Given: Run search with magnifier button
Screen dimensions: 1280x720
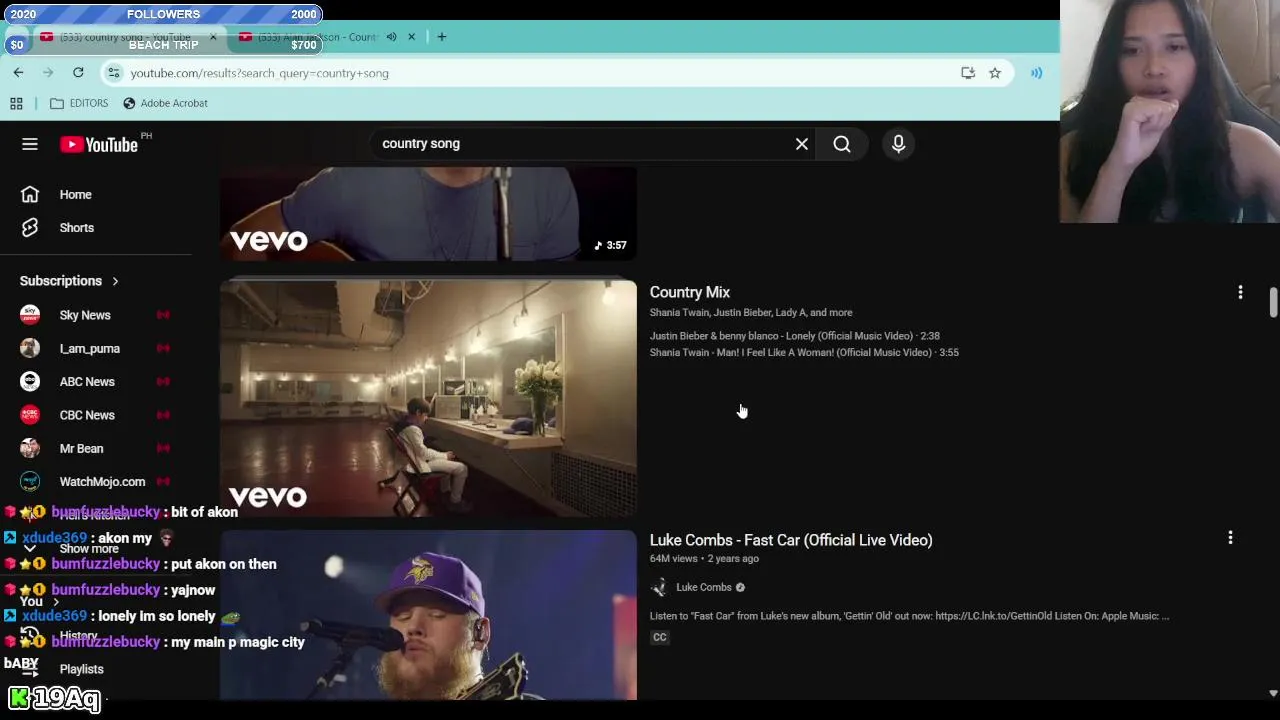Looking at the screenshot, I should click(x=842, y=144).
